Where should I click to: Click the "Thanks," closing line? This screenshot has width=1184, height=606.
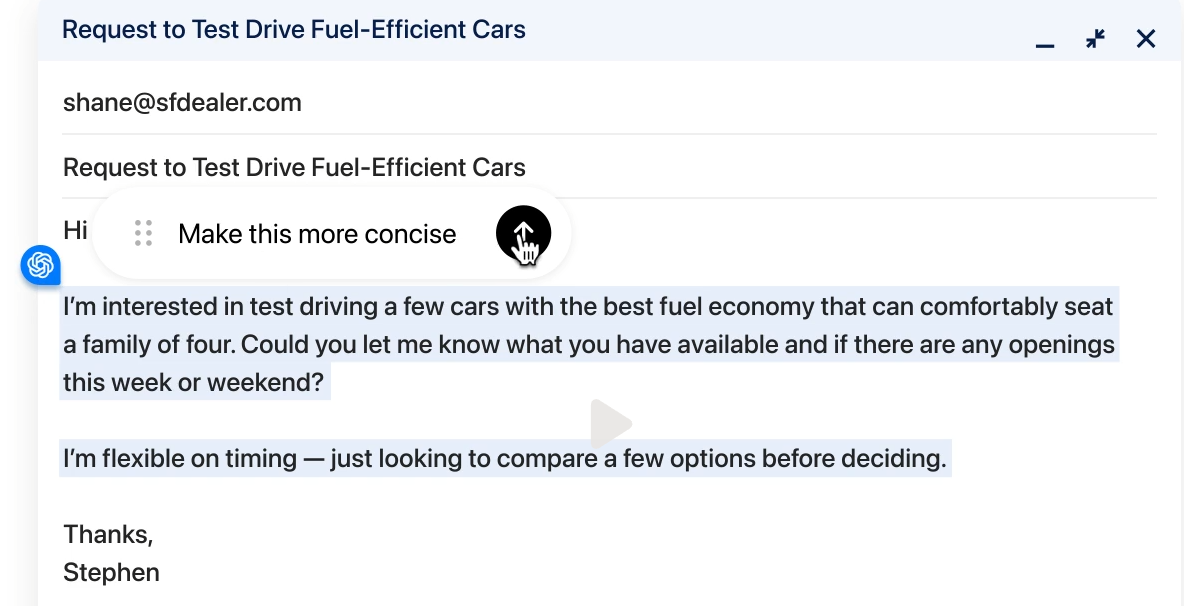[108, 534]
